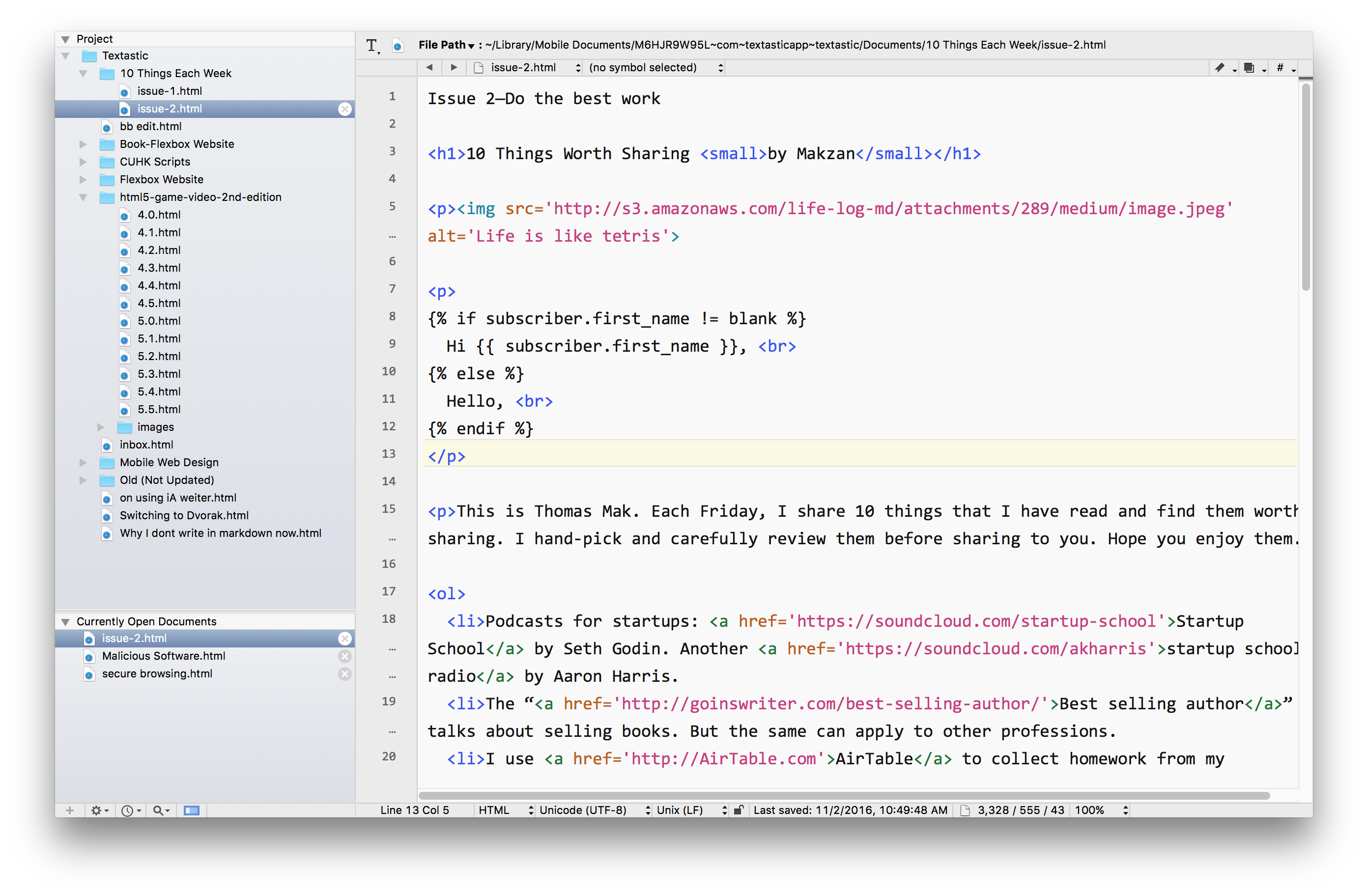
Task: Select issue-1.html in project list
Action: coord(170,91)
